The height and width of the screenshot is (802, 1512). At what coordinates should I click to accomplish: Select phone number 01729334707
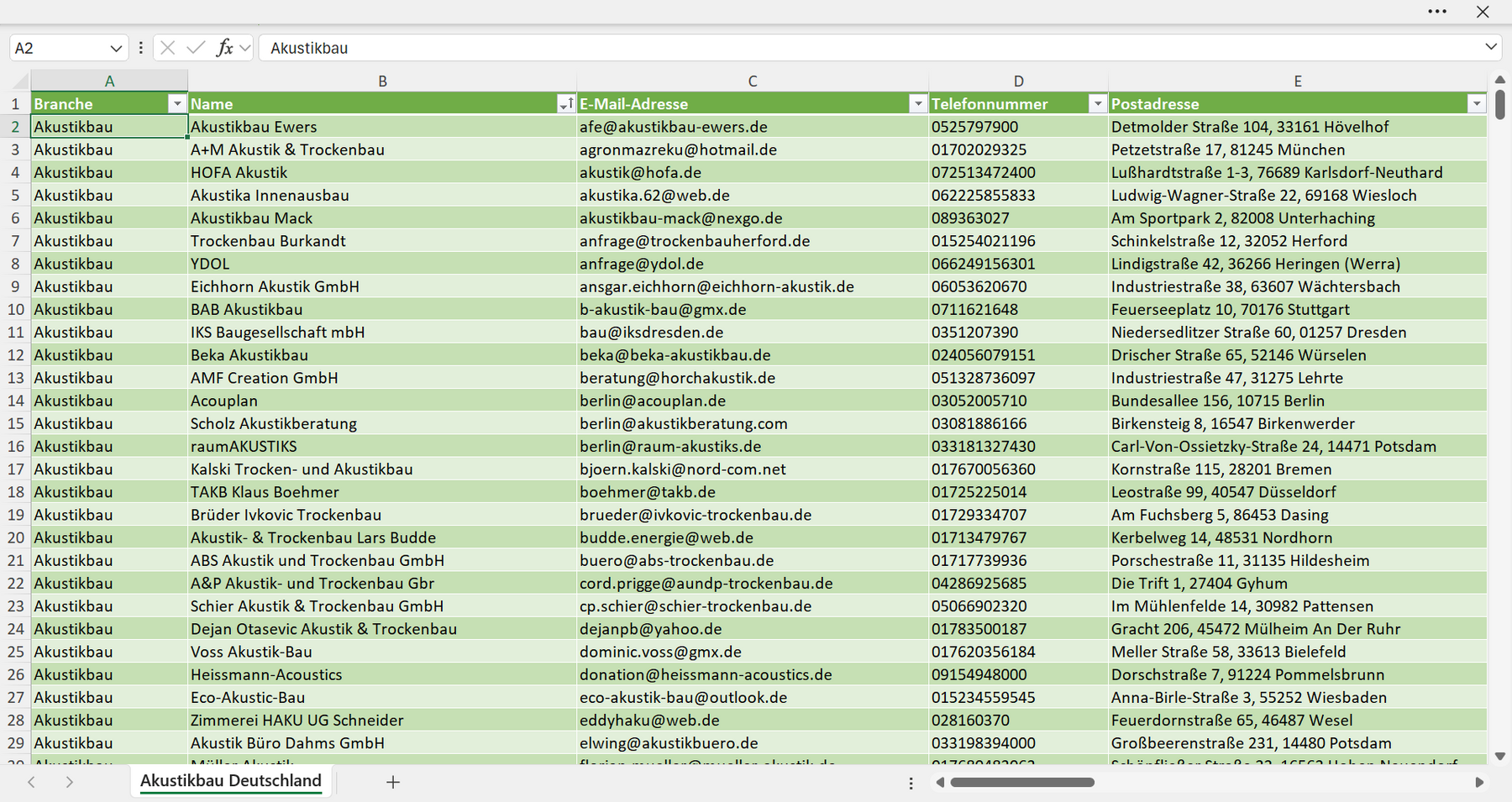[x=1018, y=515]
